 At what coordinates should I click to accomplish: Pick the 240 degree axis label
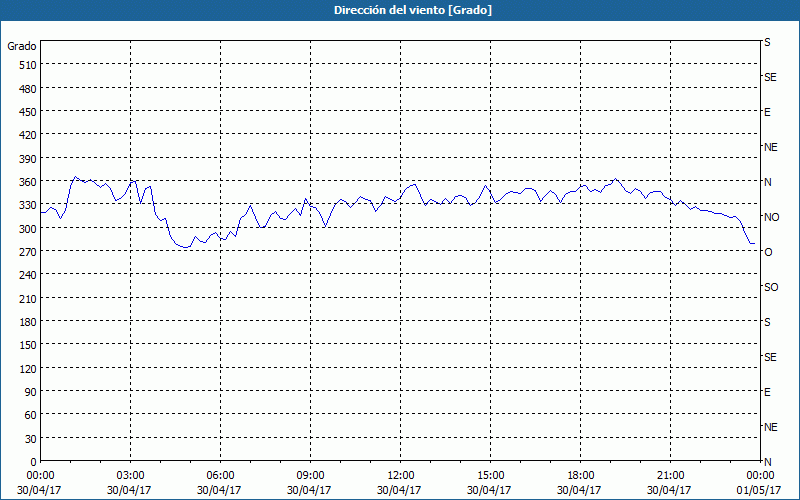(28, 276)
